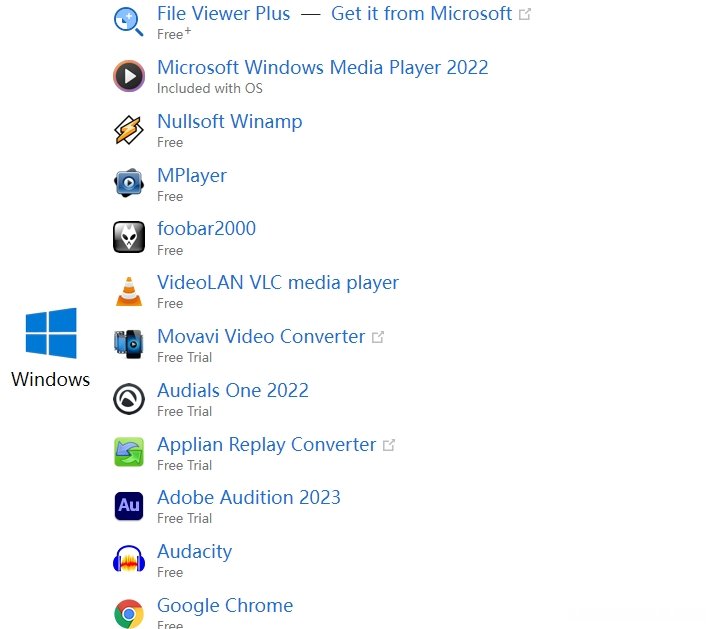Click the VLC traffic cone icon
The image size is (716, 629).
[129, 291]
